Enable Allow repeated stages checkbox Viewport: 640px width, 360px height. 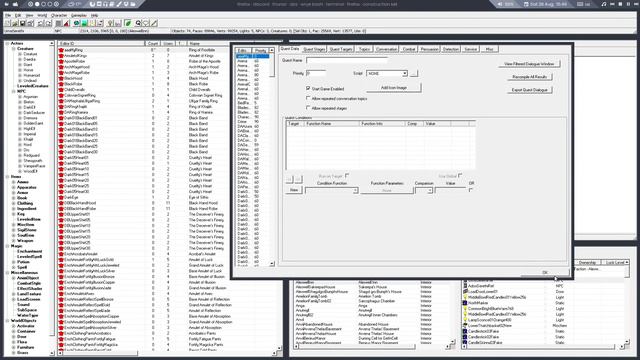coord(308,108)
